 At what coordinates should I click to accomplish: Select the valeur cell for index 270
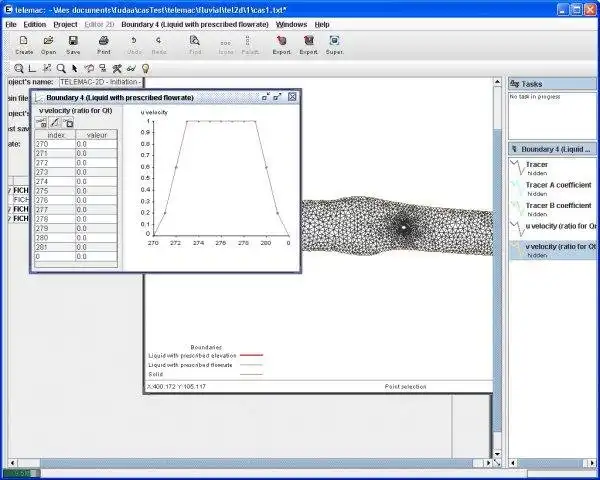coord(96,144)
